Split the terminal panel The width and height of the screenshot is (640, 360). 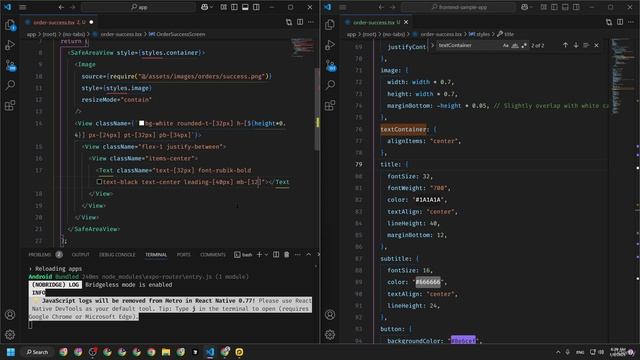(x=276, y=254)
